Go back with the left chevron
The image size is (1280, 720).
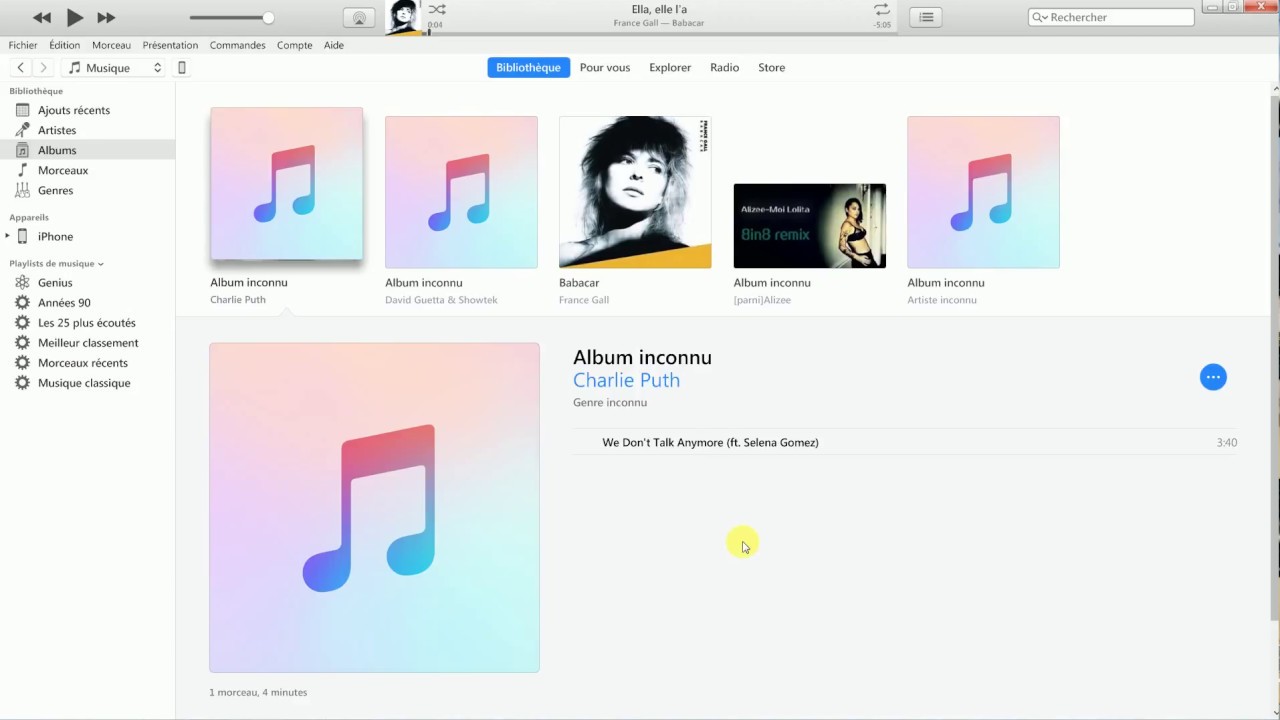20,67
